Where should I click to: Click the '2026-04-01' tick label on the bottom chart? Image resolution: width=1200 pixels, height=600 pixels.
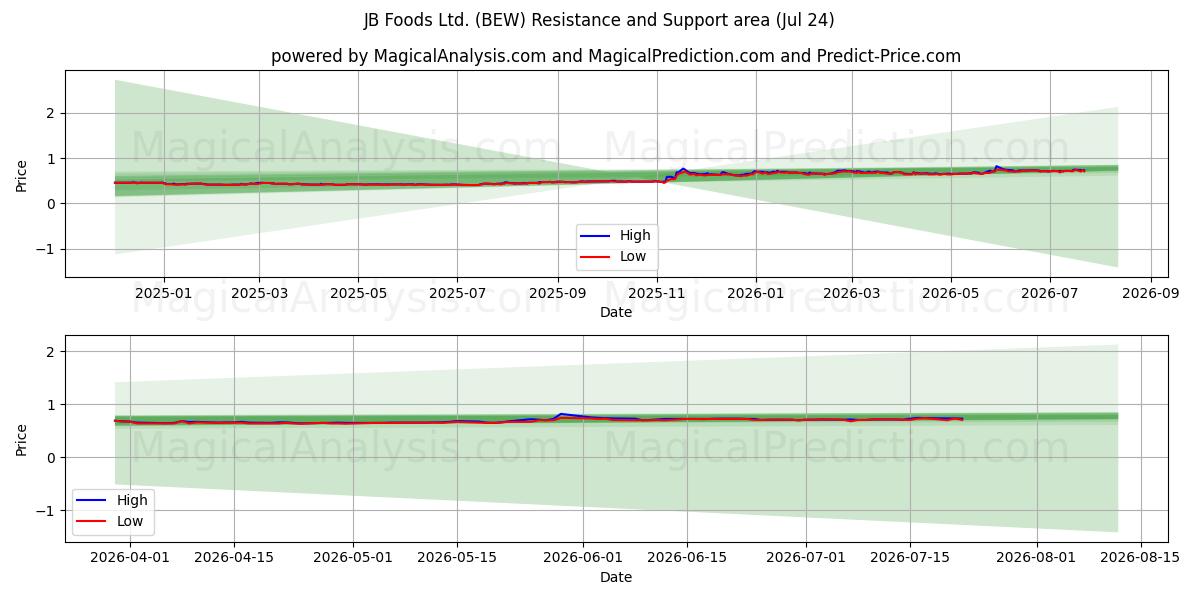point(131,559)
